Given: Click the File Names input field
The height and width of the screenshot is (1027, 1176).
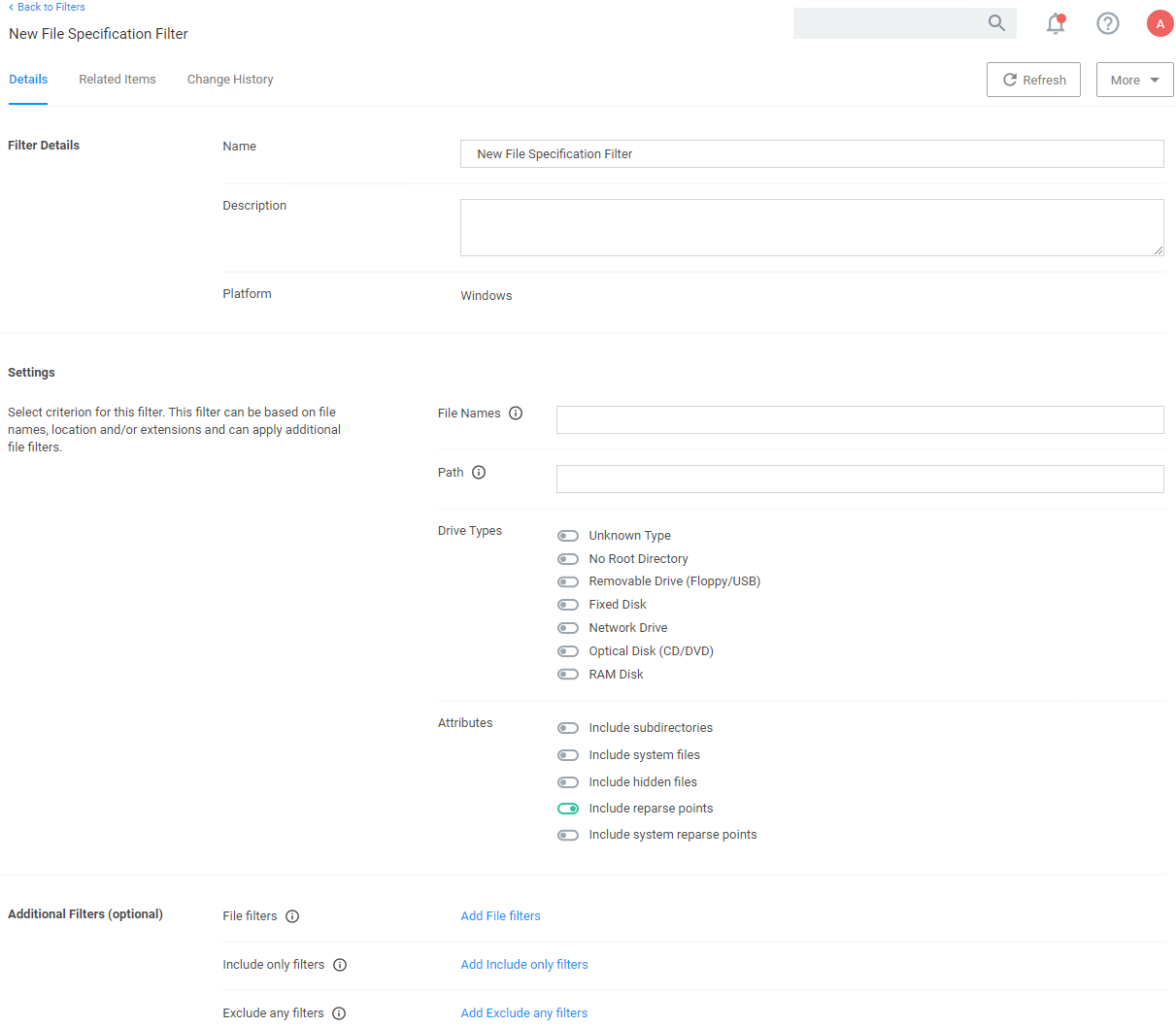Looking at the screenshot, I should tap(859, 419).
